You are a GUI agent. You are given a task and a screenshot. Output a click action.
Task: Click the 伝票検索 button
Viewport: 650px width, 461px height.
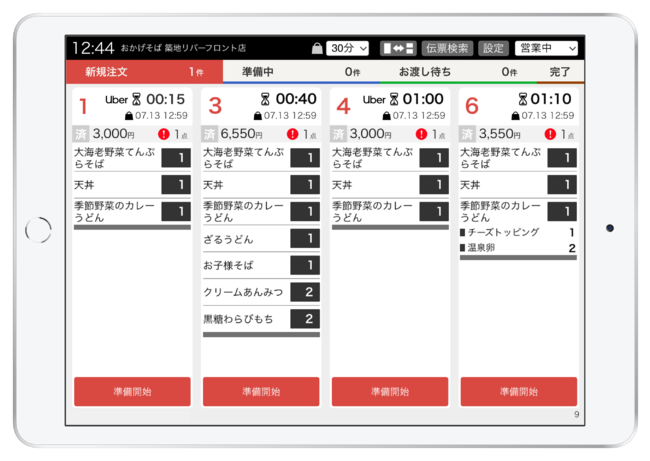(x=447, y=48)
